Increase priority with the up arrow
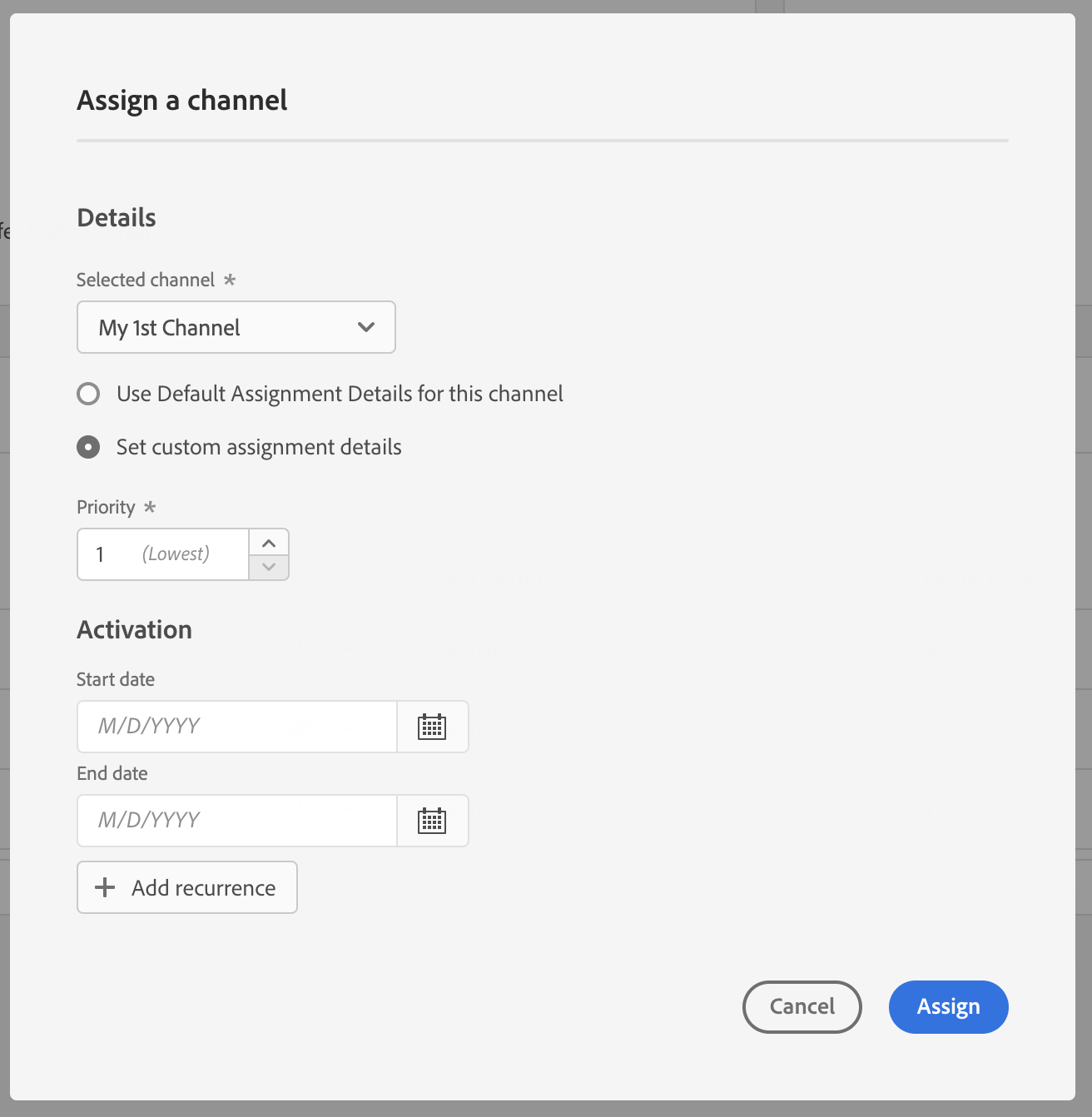The image size is (1092, 1117). click(269, 543)
